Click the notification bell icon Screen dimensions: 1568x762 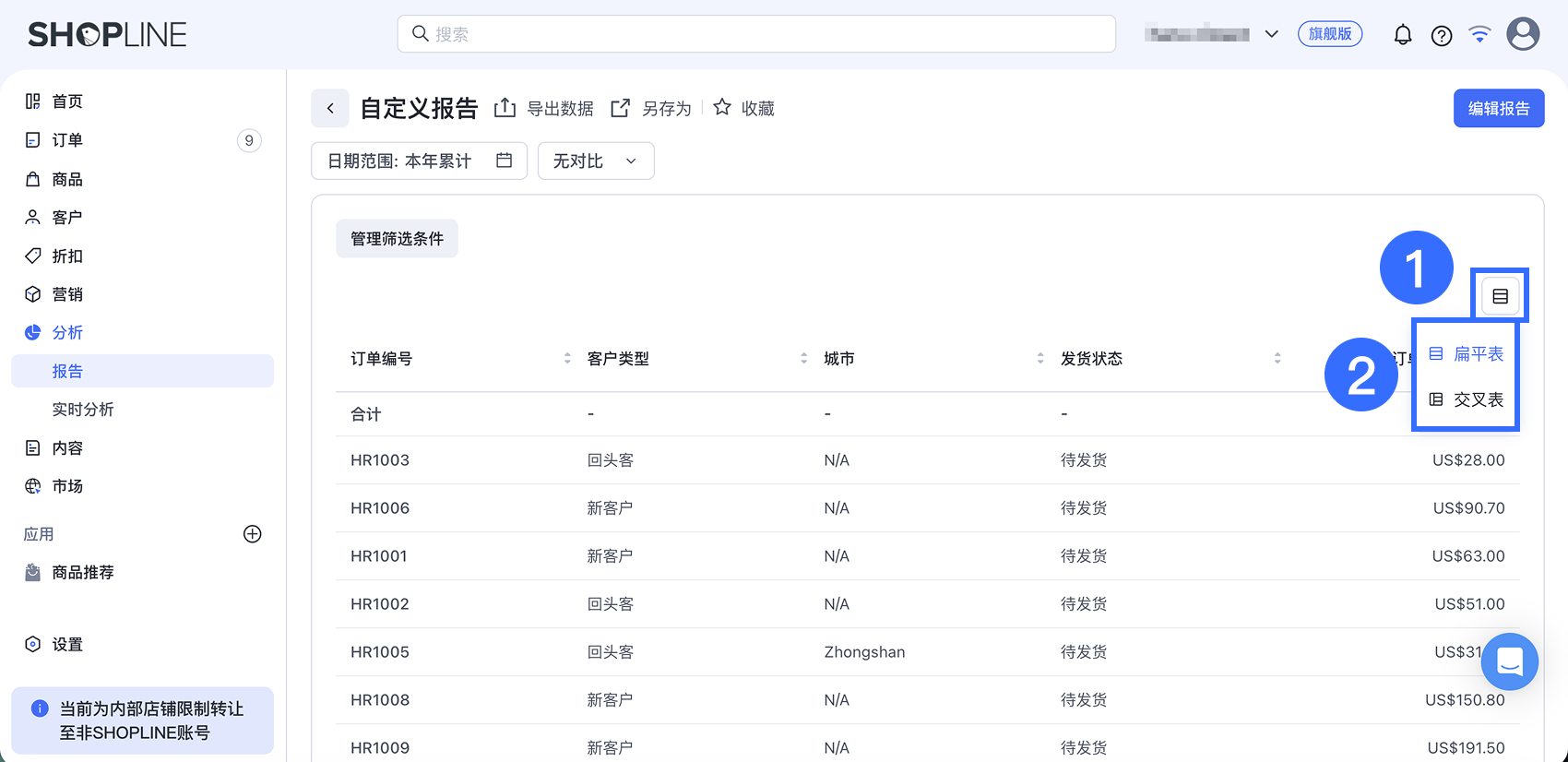point(1402,35)
